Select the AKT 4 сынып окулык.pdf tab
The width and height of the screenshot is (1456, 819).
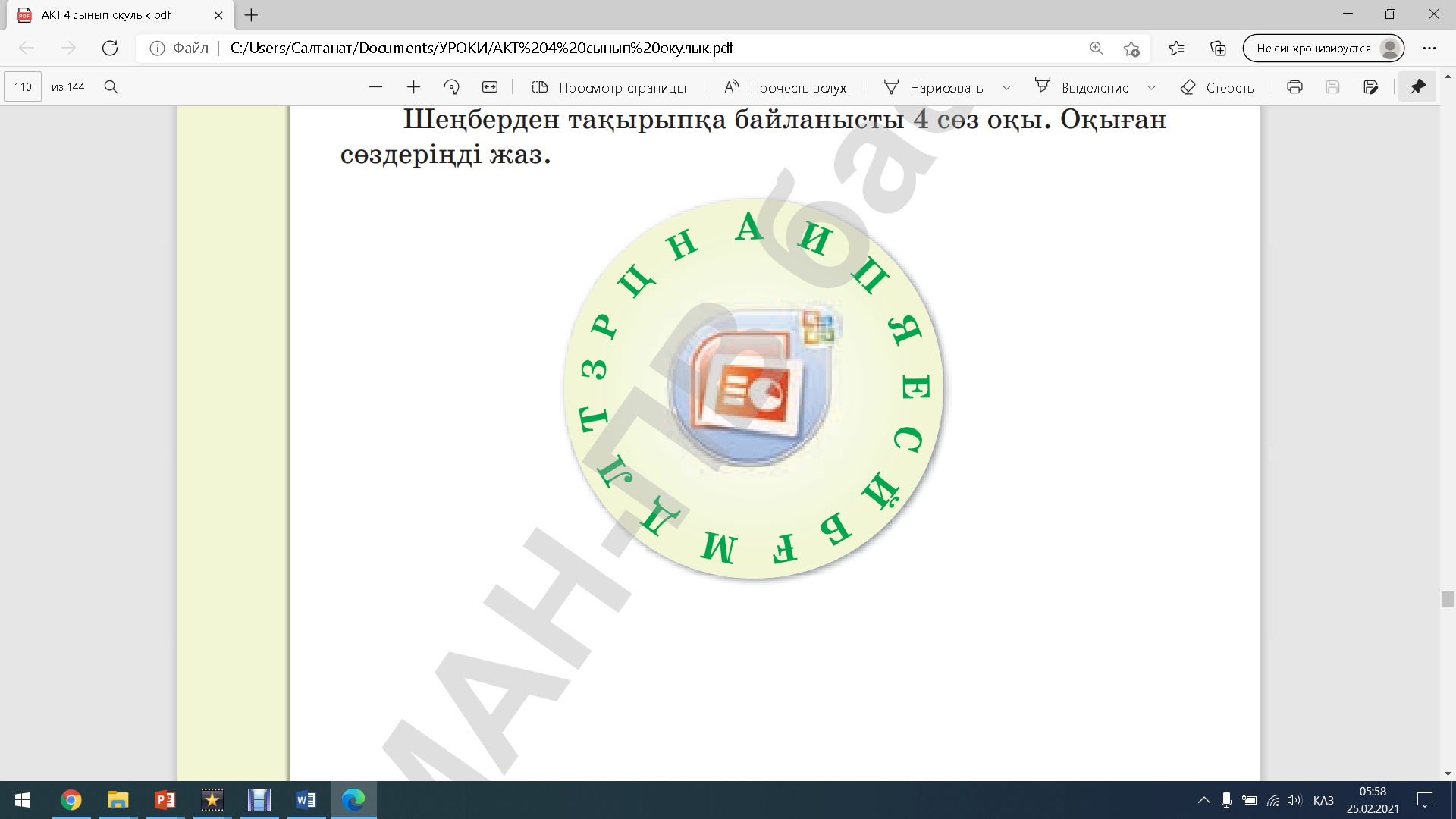click(x=106, y=15)
